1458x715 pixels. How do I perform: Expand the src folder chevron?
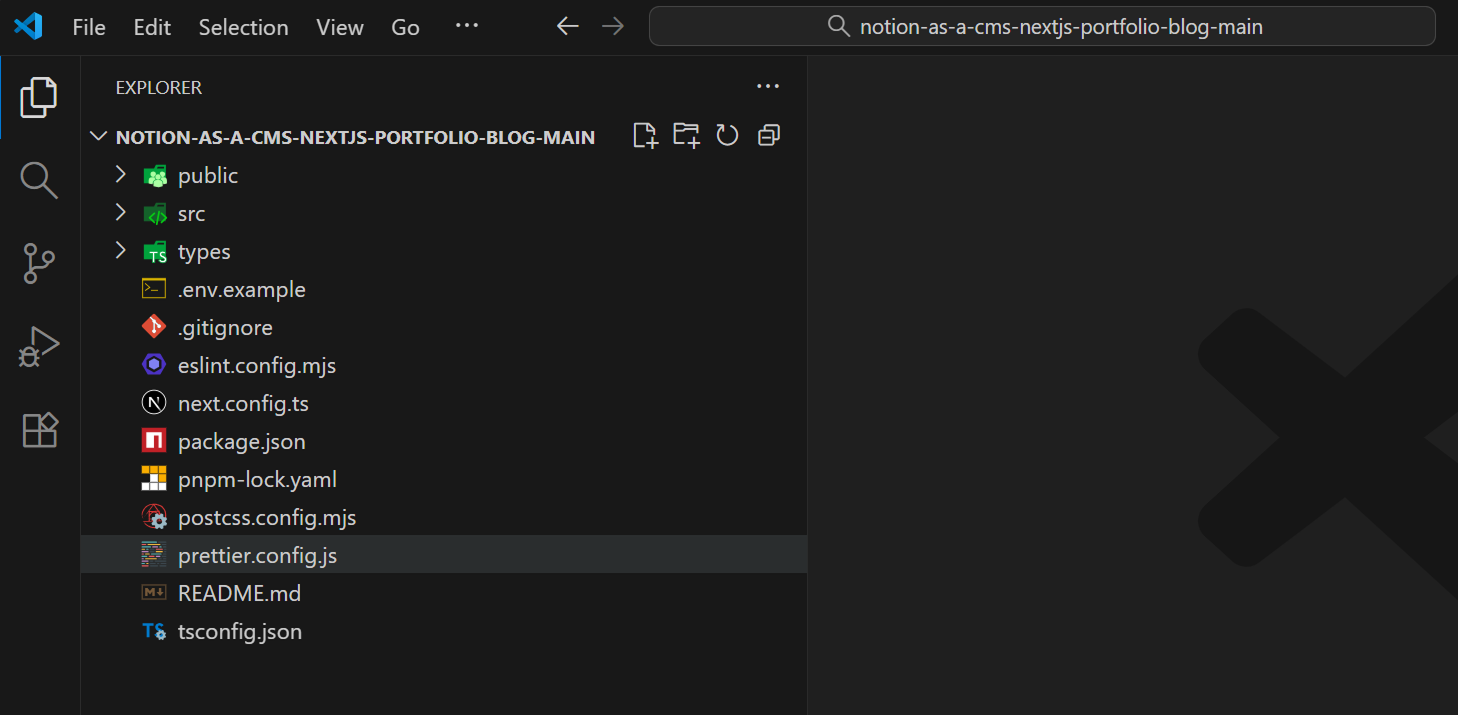click(121, 213)
